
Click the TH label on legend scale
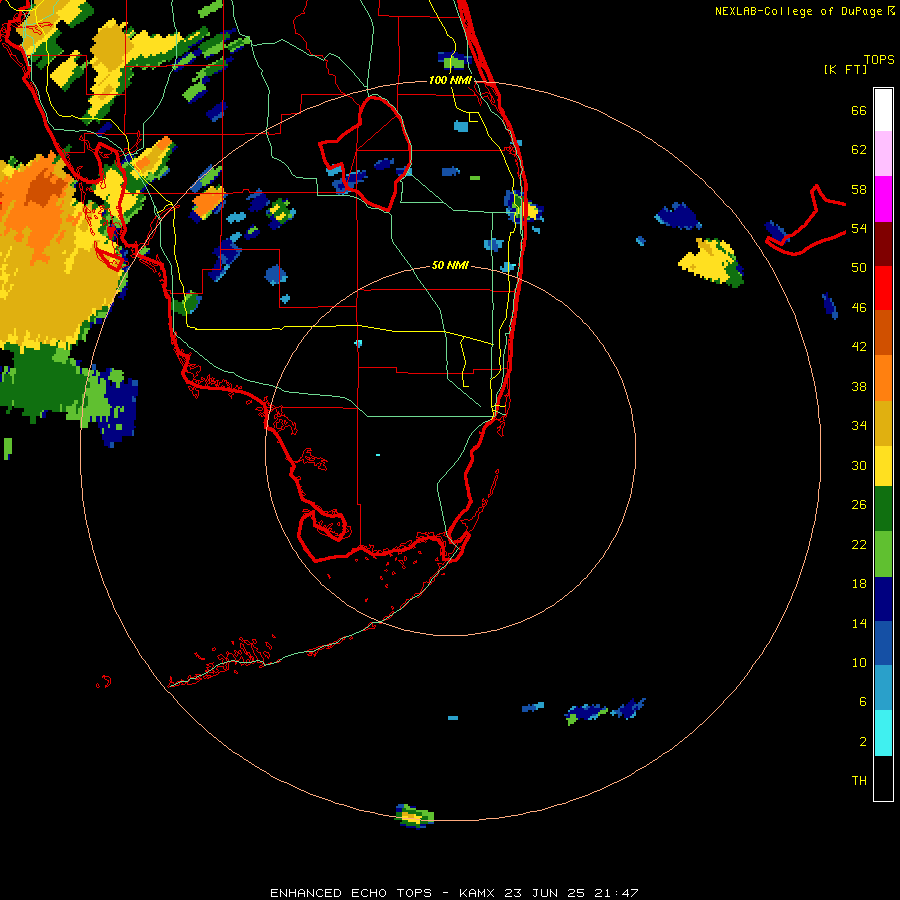(x=859, y=781)
